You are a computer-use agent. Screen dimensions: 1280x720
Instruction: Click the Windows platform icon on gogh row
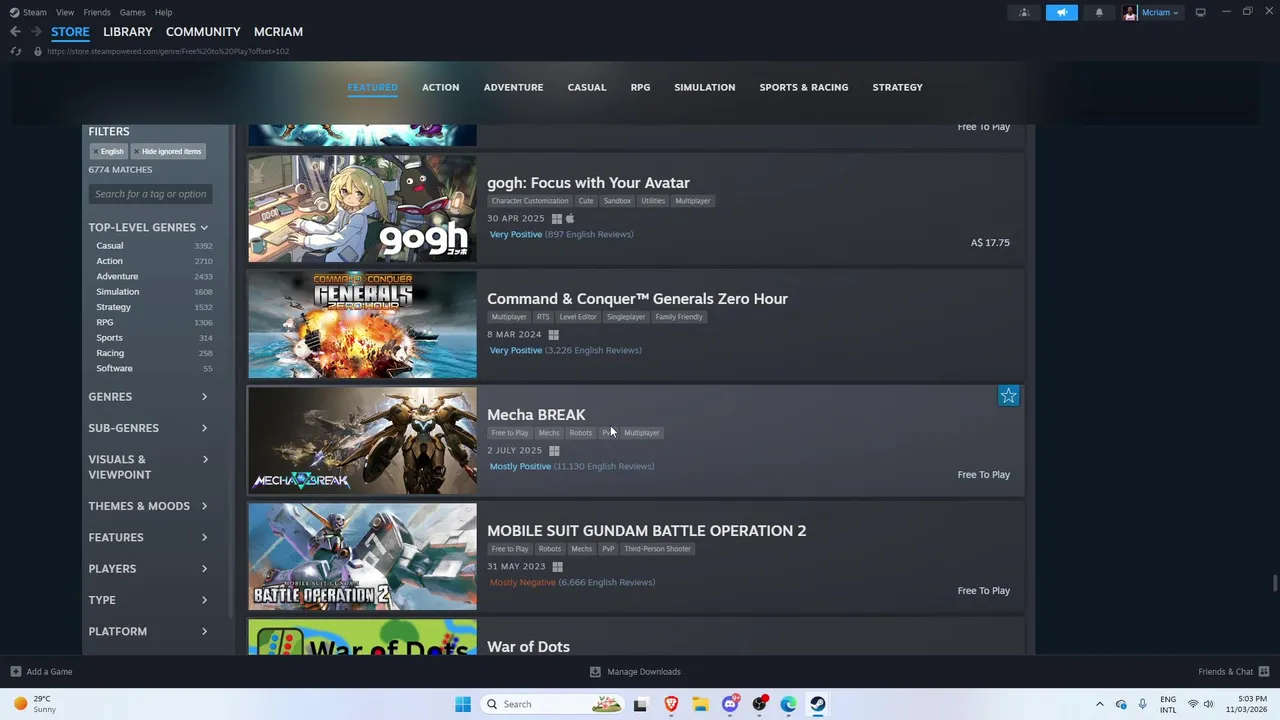click(x=557, y=219)
